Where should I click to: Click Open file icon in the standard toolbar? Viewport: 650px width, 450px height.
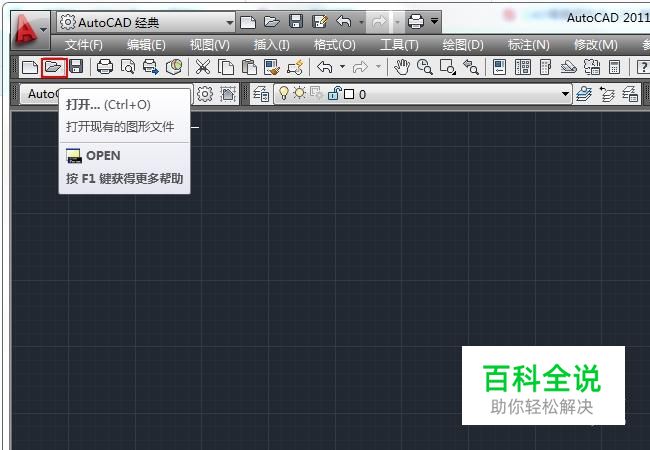53,67
